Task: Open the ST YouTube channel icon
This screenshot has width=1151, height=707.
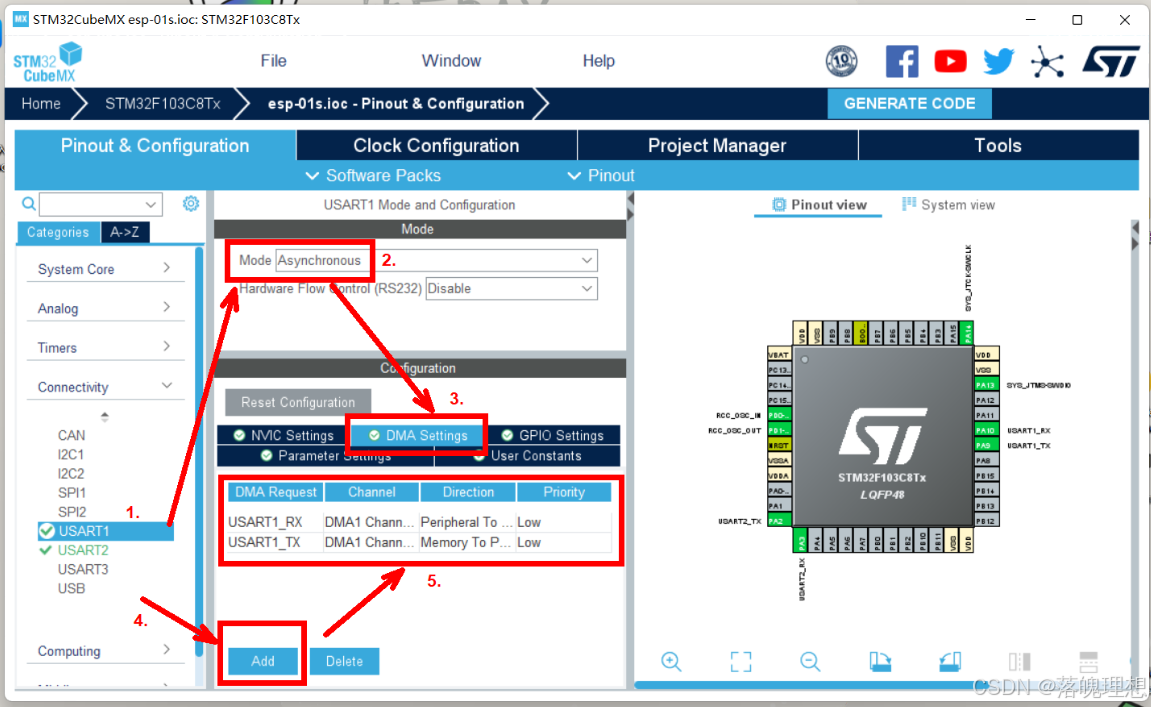Action: [950, 62]
